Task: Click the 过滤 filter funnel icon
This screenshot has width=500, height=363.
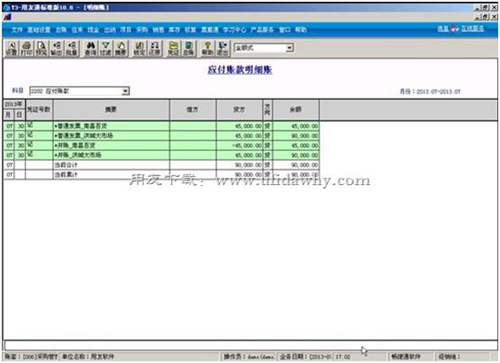Action: pyautogui.click(x=106, y=48)
